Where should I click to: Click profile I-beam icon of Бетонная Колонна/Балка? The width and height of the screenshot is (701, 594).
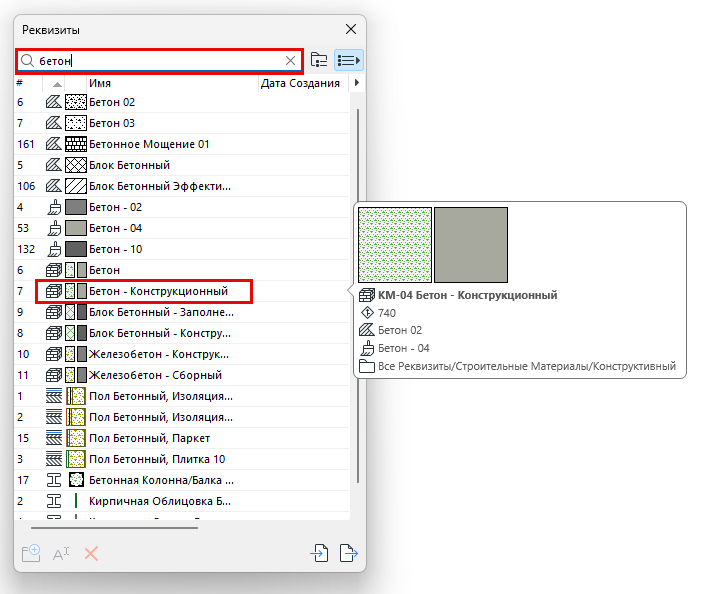point(54,480)
